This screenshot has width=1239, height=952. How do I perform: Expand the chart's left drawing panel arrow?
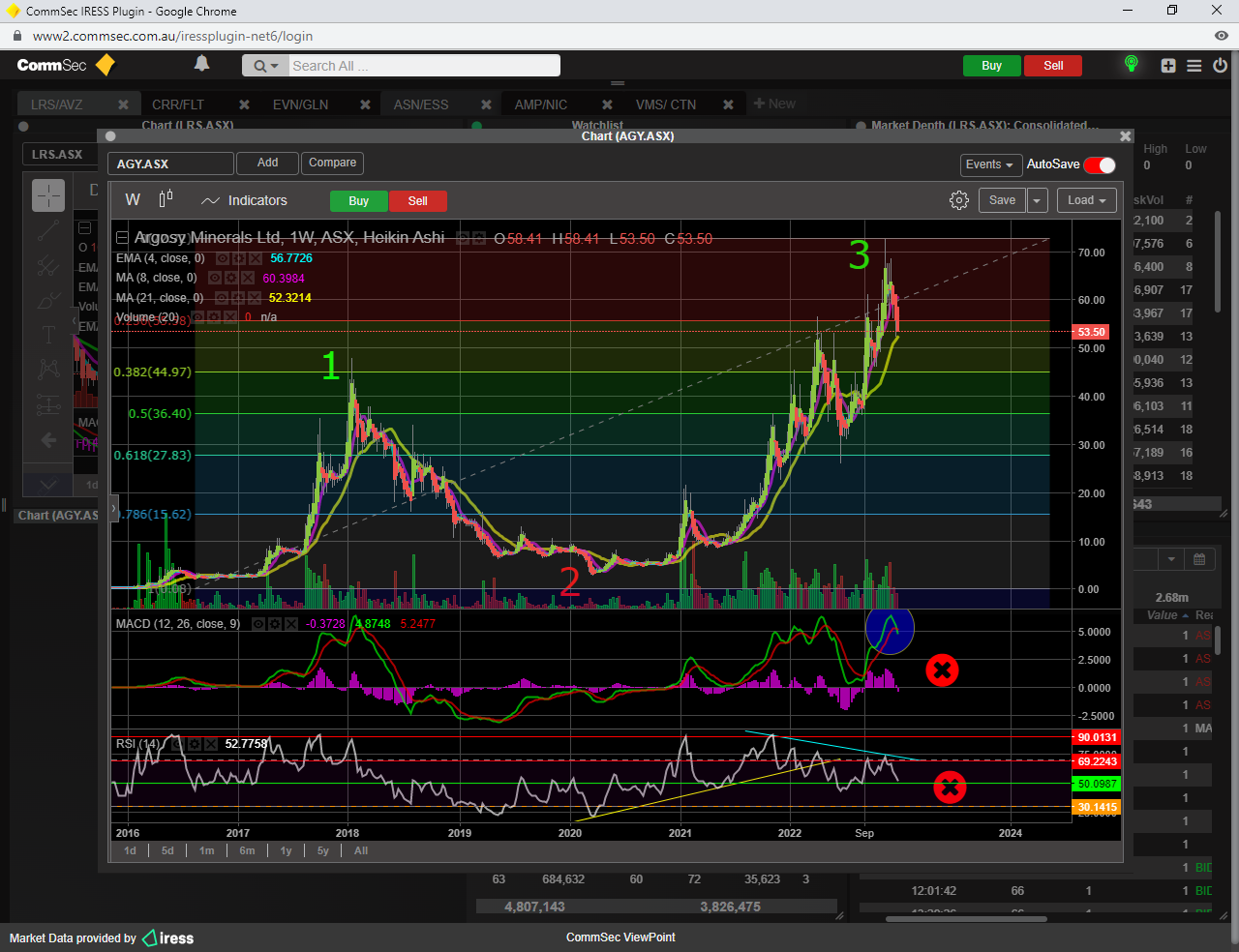tap(113, 507)
